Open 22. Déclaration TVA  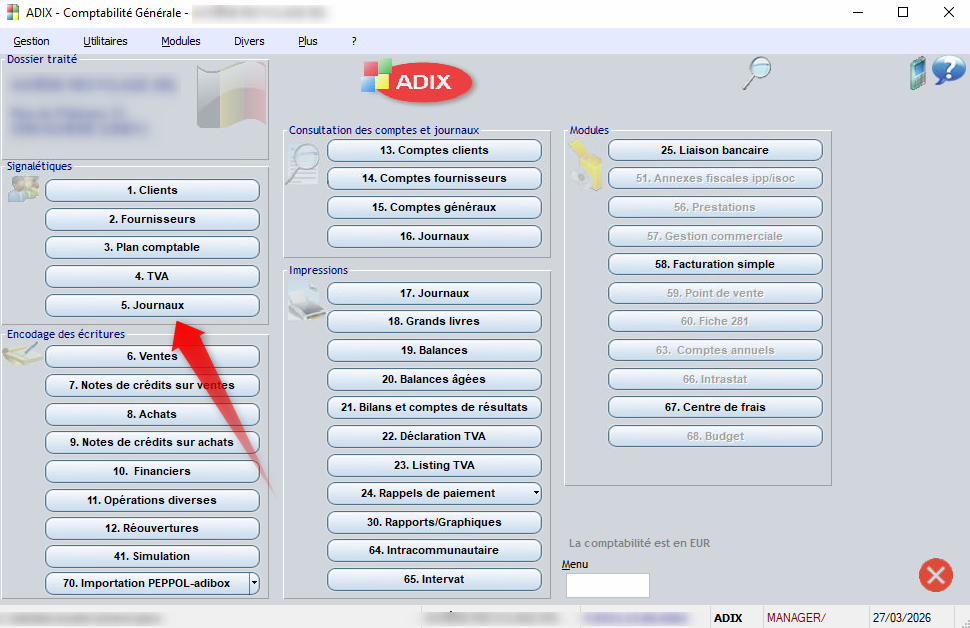[x=434, y=437]
